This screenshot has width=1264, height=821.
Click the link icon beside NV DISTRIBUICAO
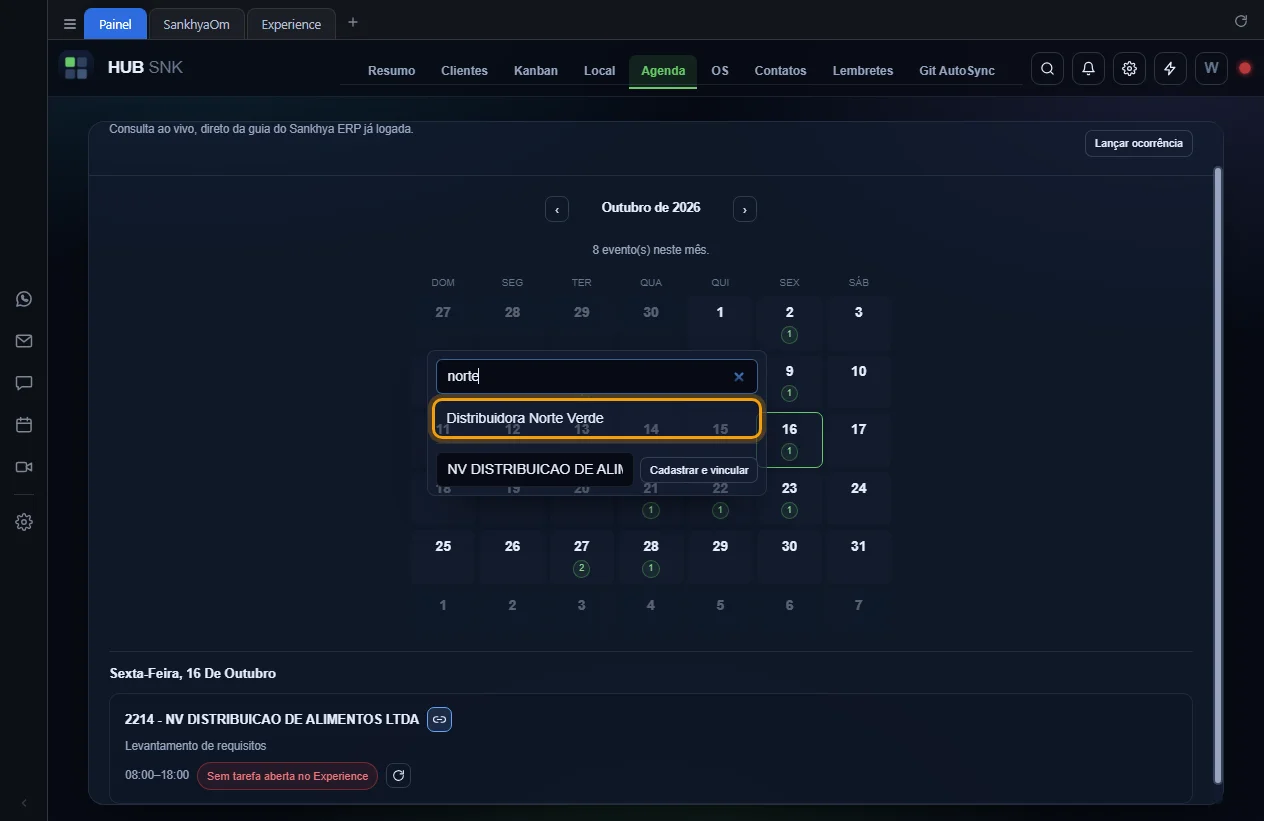click(x=439, y=719)
